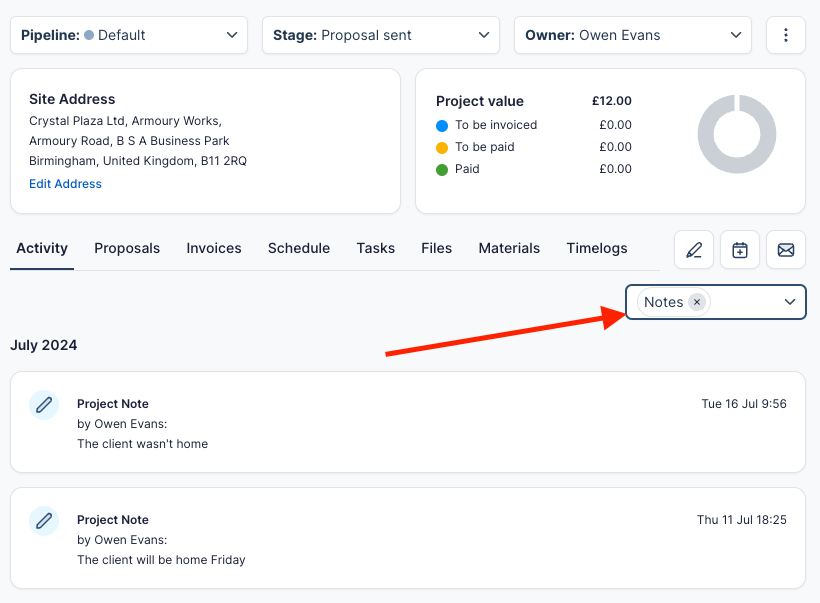This screenshot has height=603, width=820.
Task: Click pencil icon on 'client wasn't home' note
Action: click(x=43, y=404)
